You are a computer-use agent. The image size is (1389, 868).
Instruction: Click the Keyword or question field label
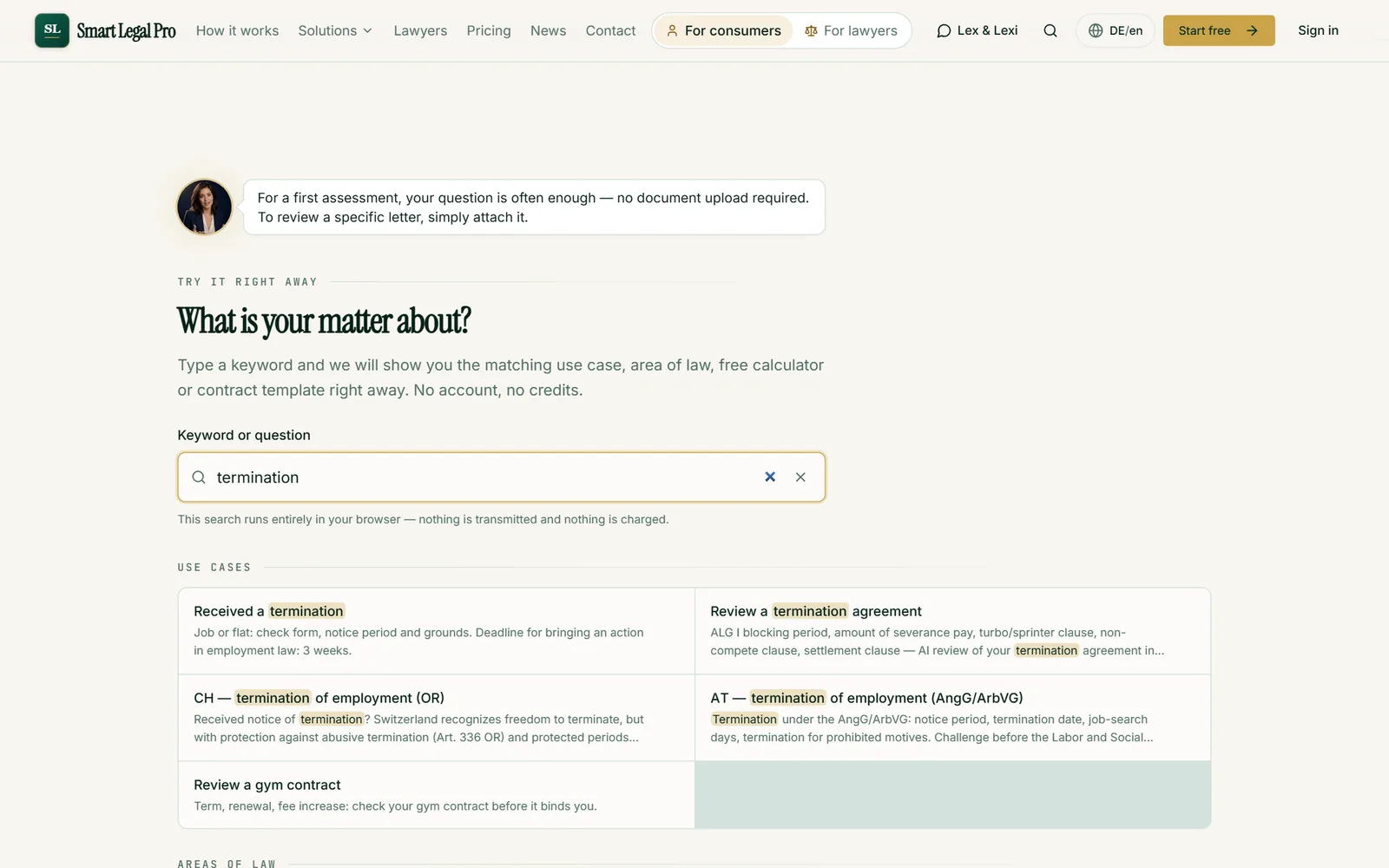pos(244,435)
